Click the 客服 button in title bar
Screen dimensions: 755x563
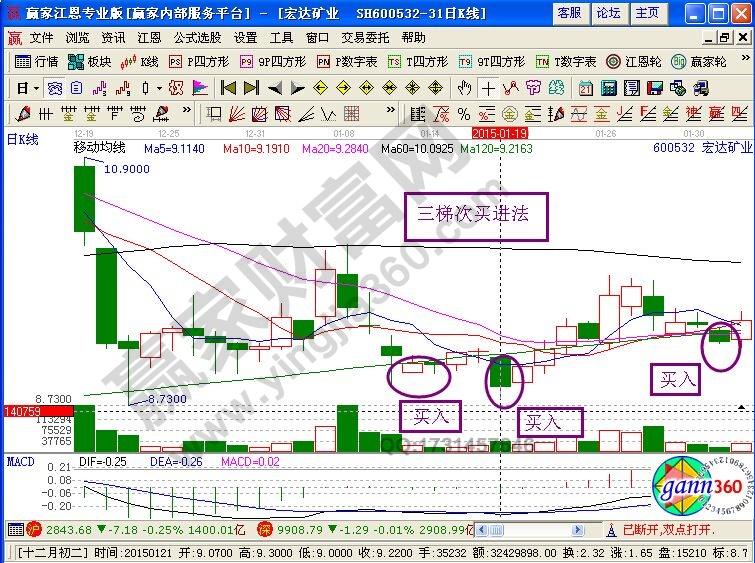[x=570, y=13]
